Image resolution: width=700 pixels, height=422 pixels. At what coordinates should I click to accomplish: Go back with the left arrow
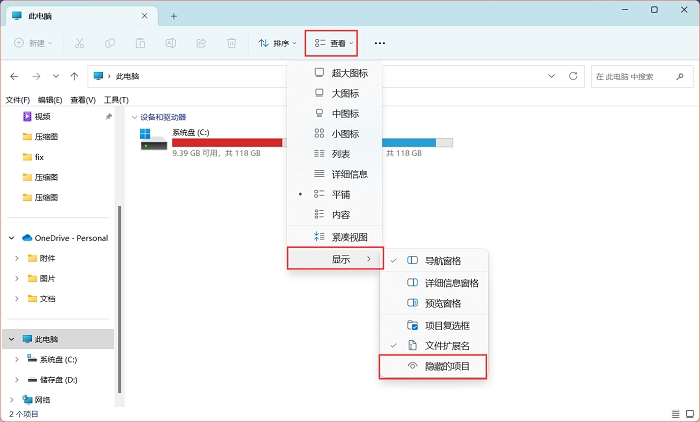[14, 76]
